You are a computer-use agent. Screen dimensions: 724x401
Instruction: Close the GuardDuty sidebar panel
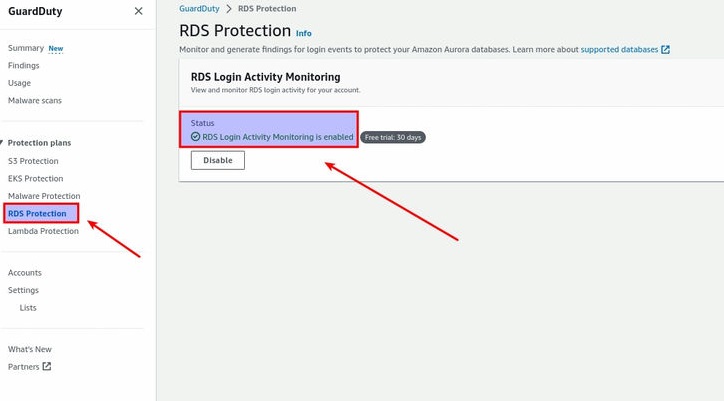138,11
